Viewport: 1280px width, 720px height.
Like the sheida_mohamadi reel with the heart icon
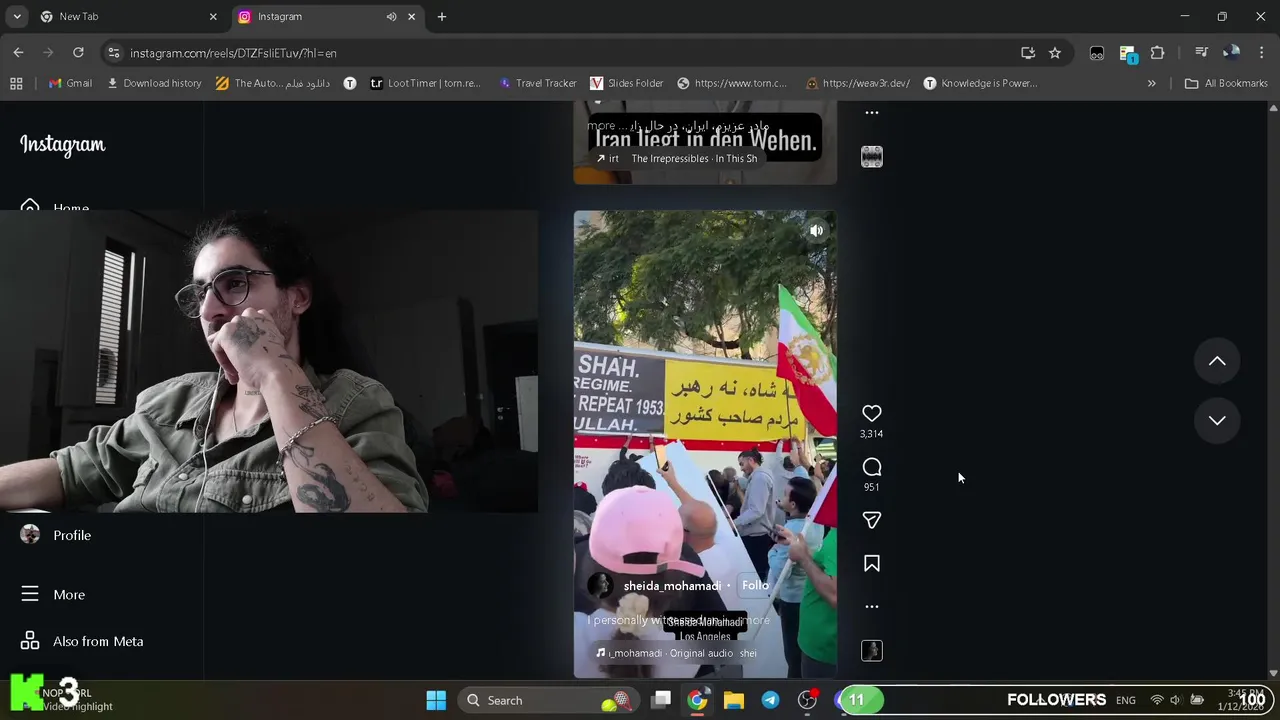click(x=871, y=413)
